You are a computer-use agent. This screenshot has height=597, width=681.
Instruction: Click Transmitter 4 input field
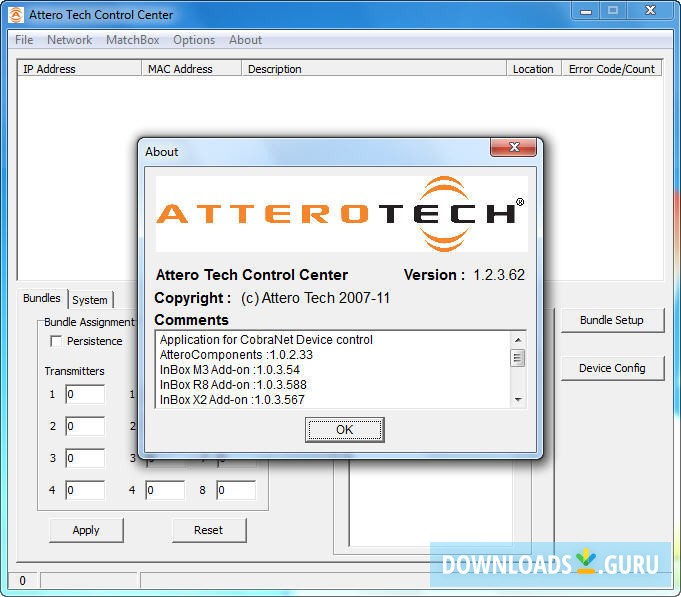[x=85, y=490]
